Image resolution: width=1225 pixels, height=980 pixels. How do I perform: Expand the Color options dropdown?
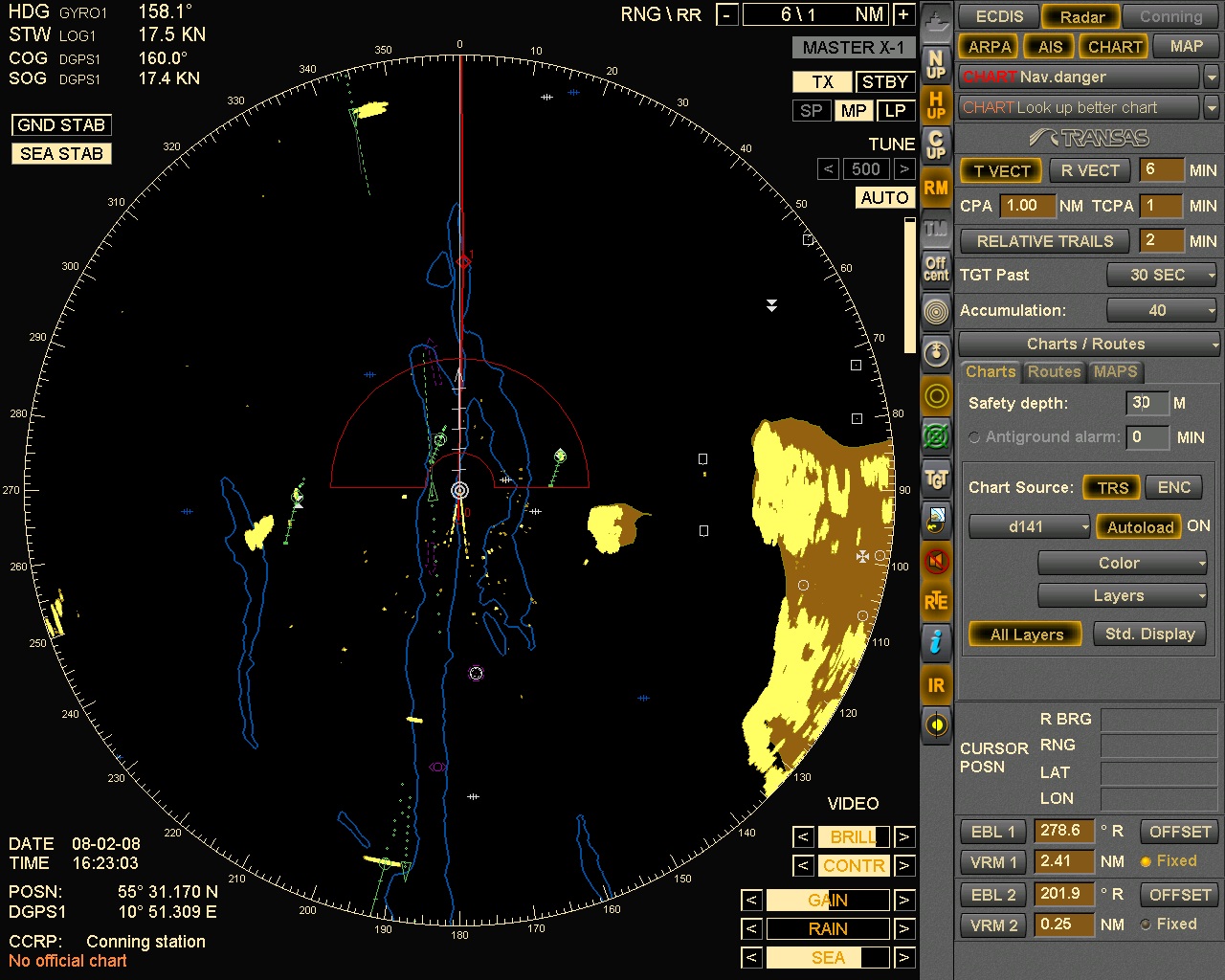pyautogui.click(x=1122, y=563)
